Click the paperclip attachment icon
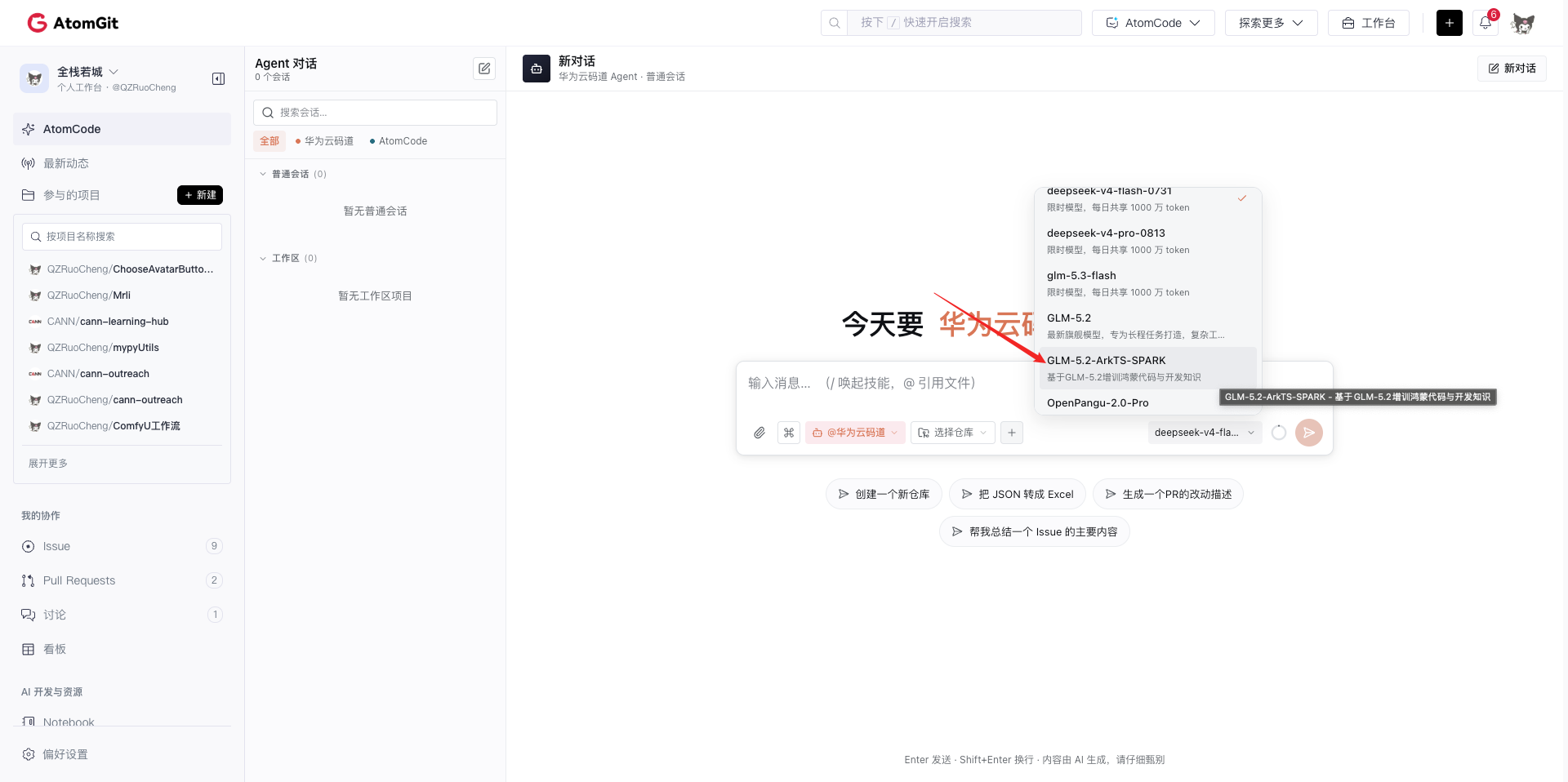 [759, 433]
